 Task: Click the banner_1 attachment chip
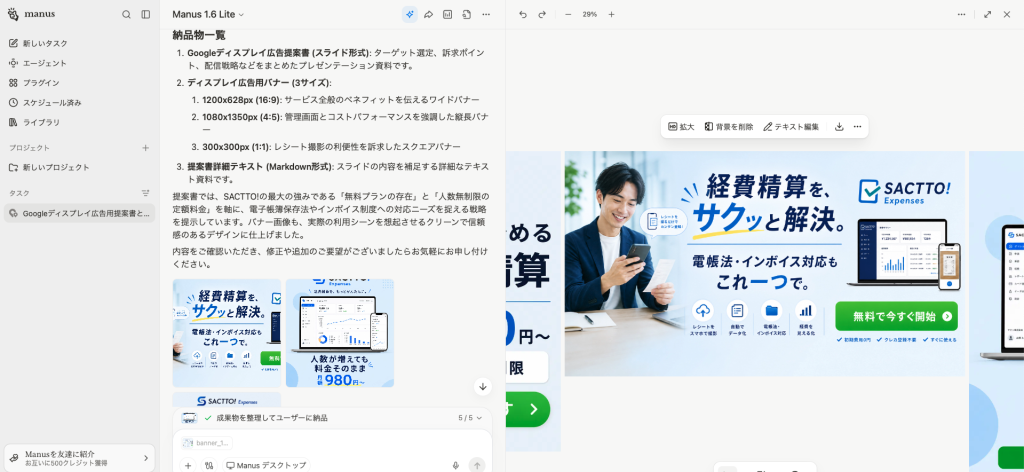207,443
